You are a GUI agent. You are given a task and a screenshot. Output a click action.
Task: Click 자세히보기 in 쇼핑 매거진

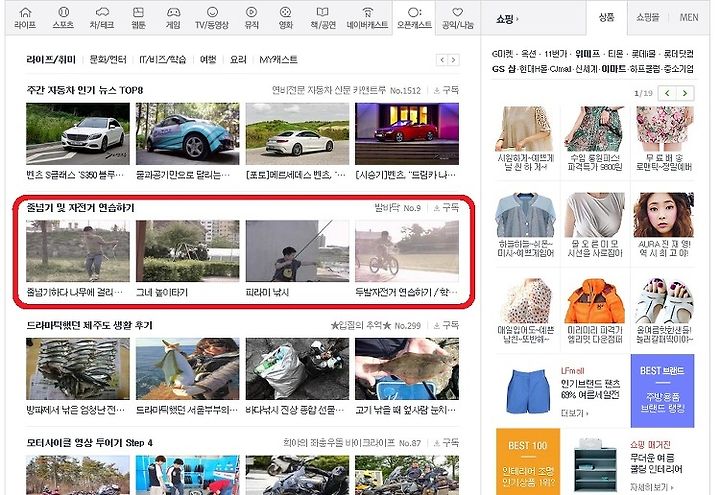point(652,487)
